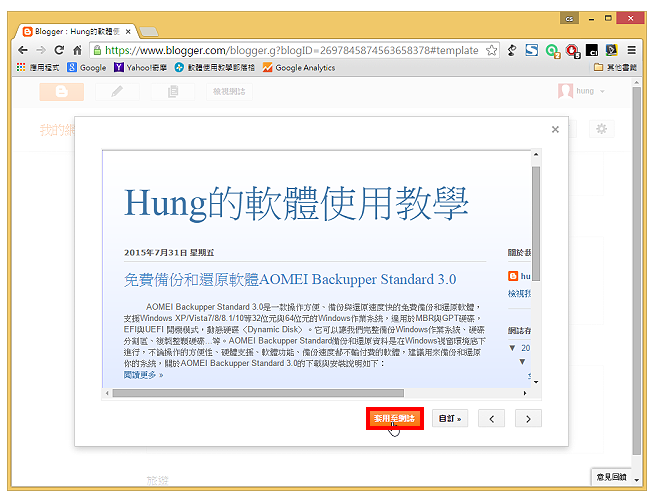Go to next template with right chevron

click(x=528, y=418)
